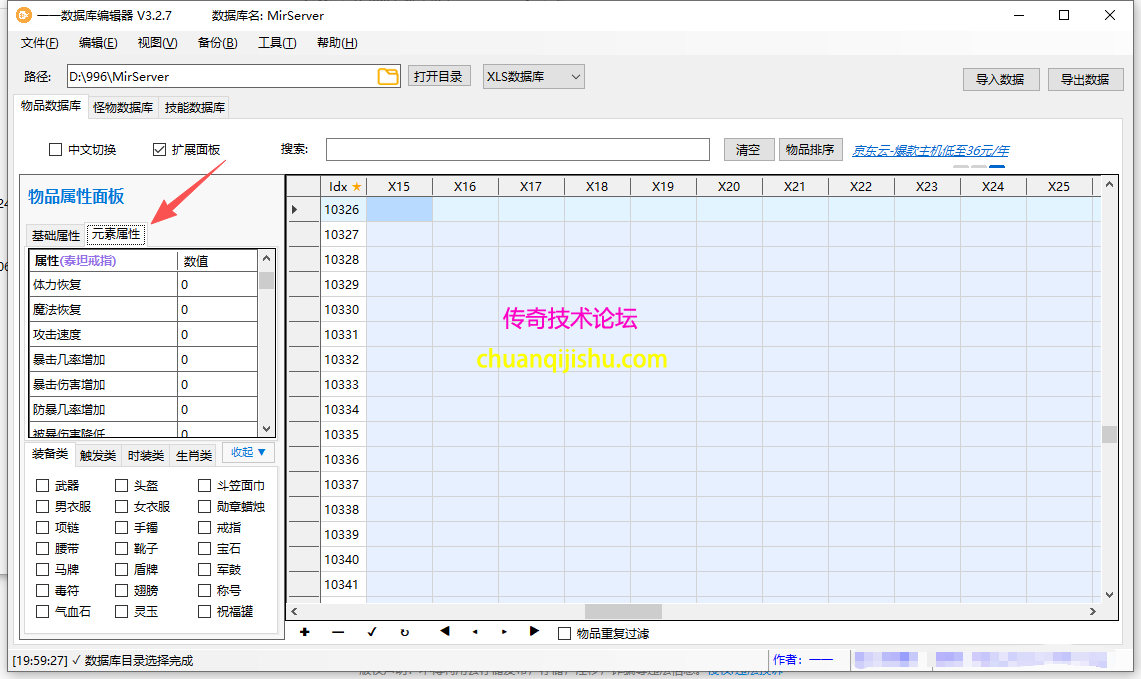Click the plus icon to add a record
1141x679 pixels.
304,633
